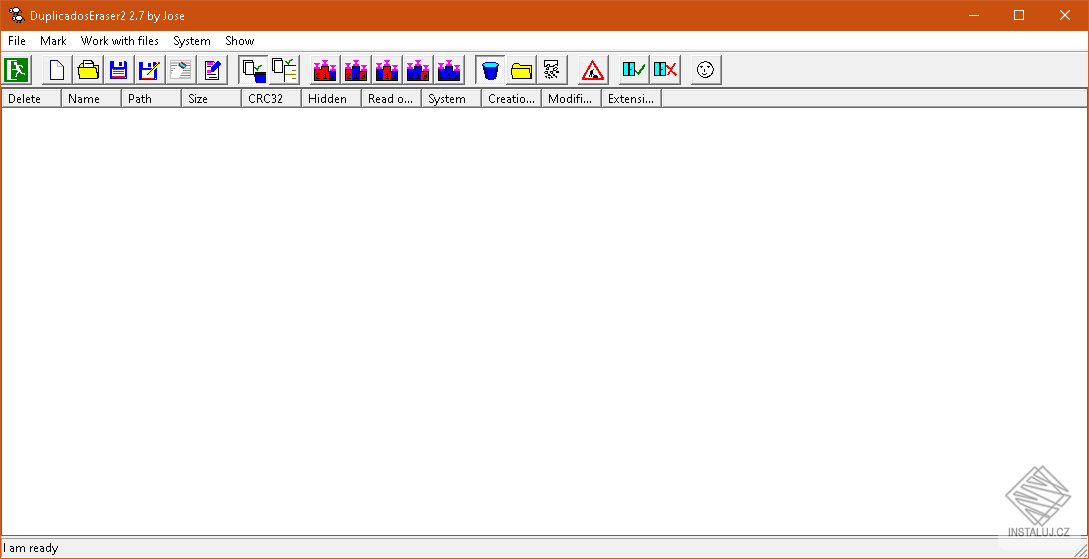
Task: Save list with floppy disk icon
Action: (119, 70)
